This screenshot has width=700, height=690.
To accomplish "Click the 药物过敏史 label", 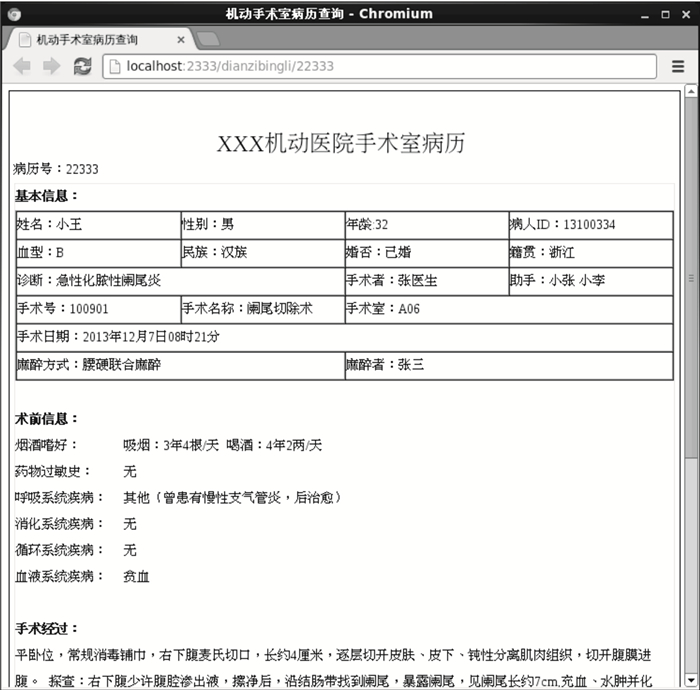I will point(53,471).
